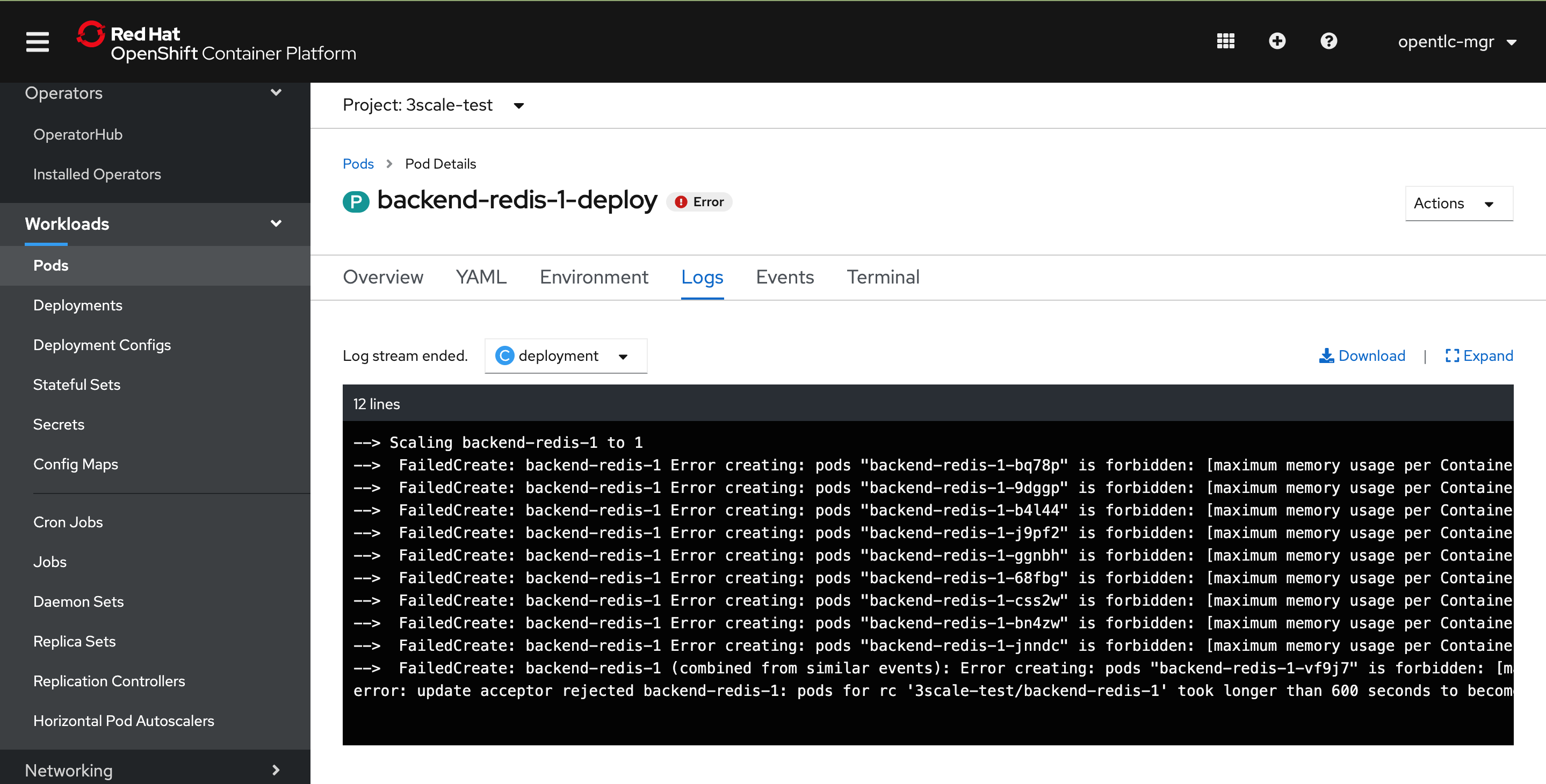
Task: Click the Pods breadcrumb link
Action: 358,164
